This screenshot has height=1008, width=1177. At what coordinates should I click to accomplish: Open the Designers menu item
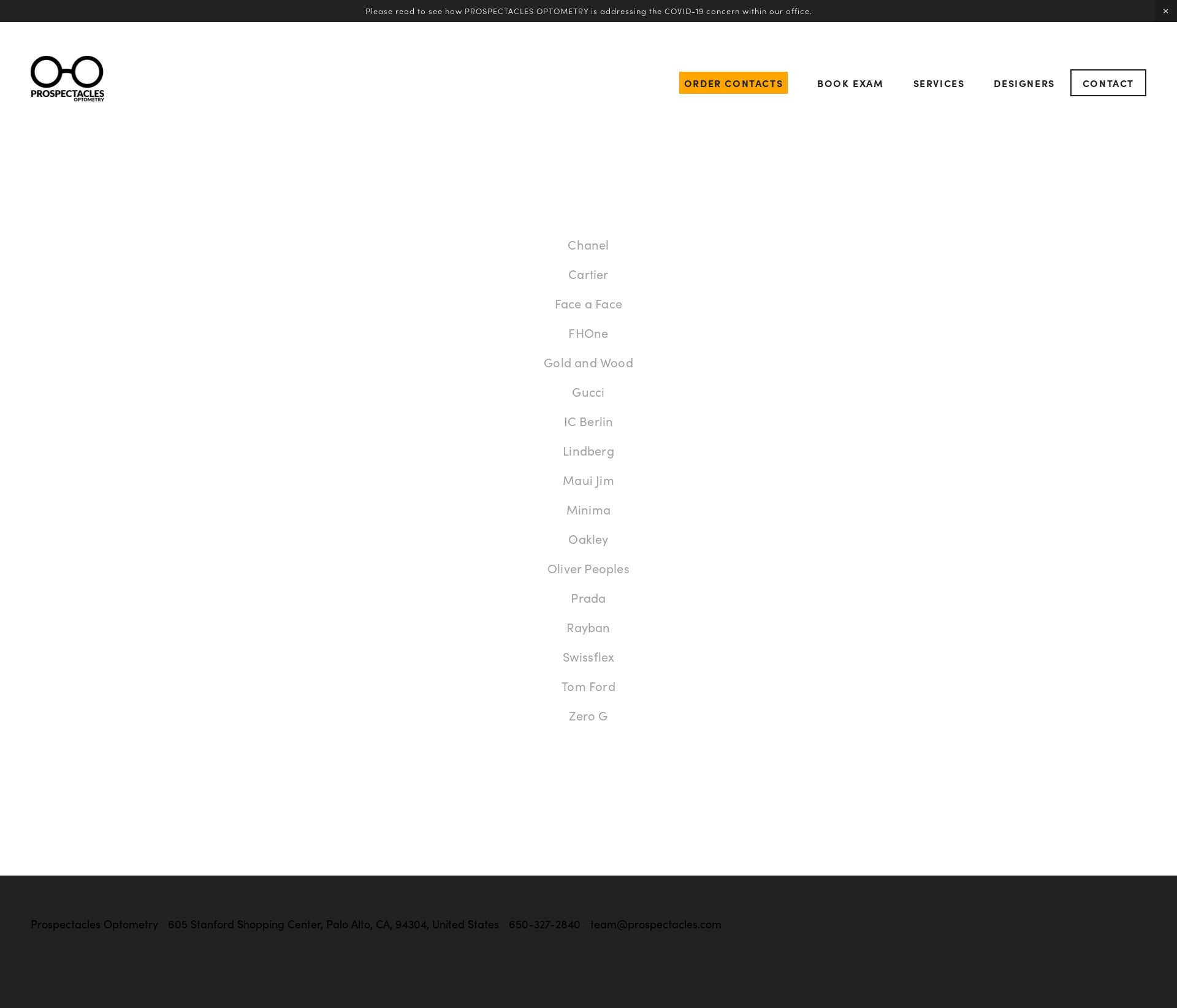[x=1024, y=83]
